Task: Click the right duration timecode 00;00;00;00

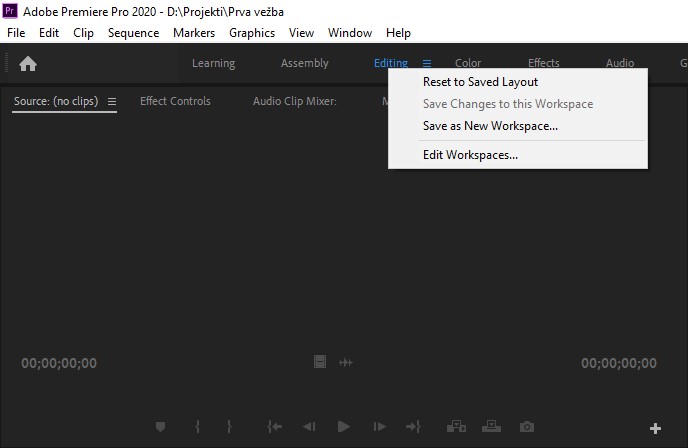Action: pos(619,363)
